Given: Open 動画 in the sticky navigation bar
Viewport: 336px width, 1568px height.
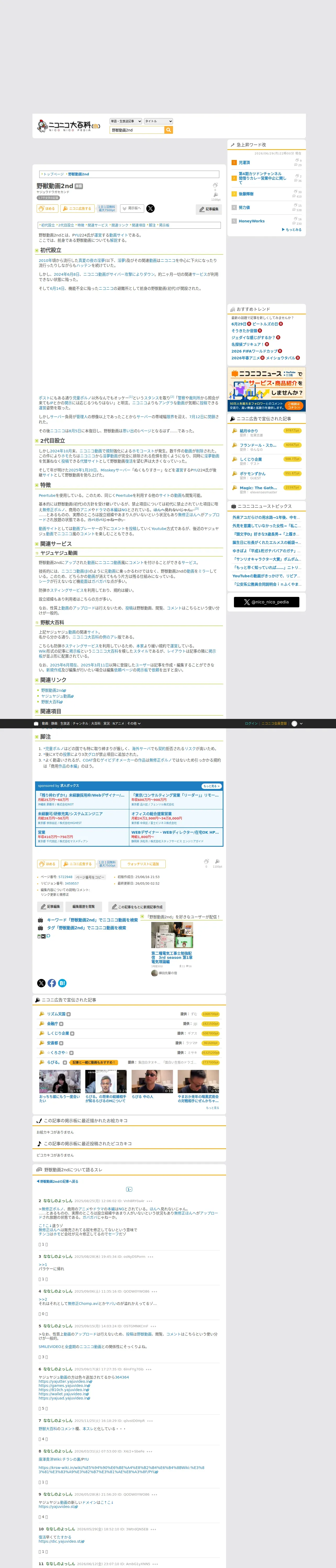Looking at the screenshot, I should (45, 724).
